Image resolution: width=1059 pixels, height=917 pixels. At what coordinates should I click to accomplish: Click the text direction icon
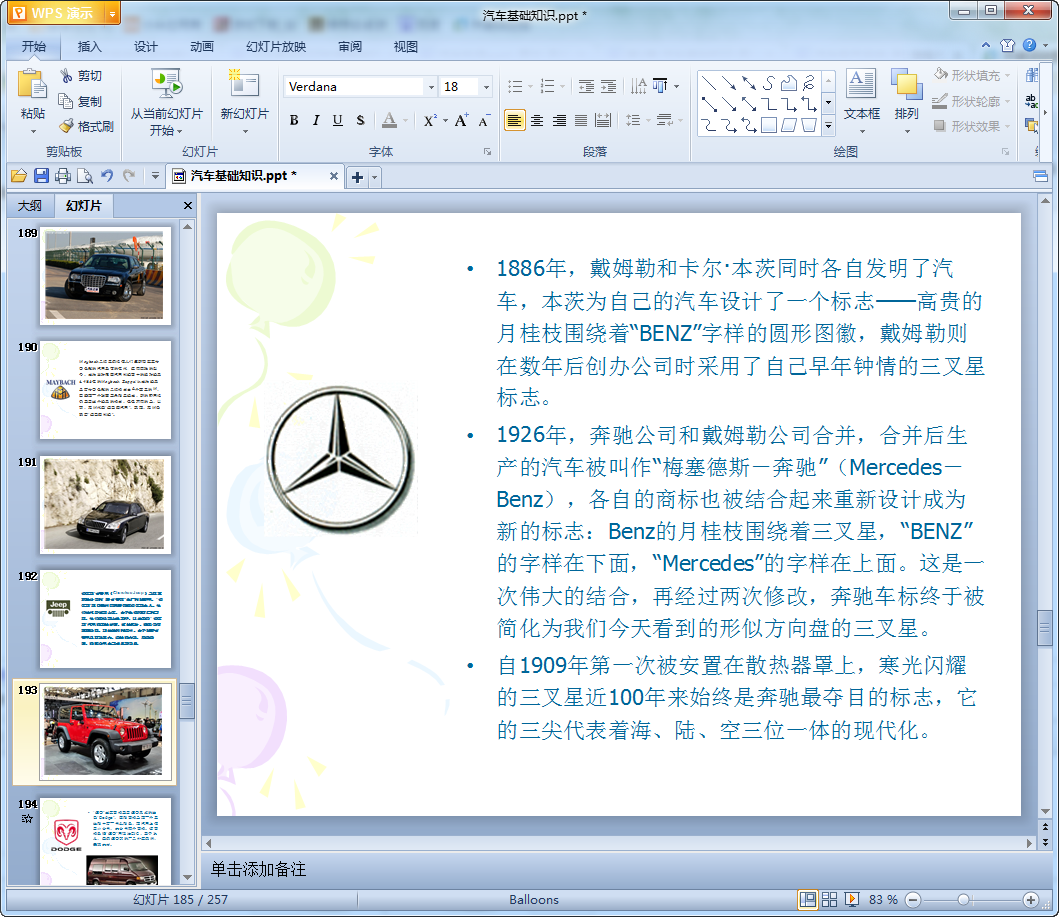pyautogui.click(x=638, y=86)
